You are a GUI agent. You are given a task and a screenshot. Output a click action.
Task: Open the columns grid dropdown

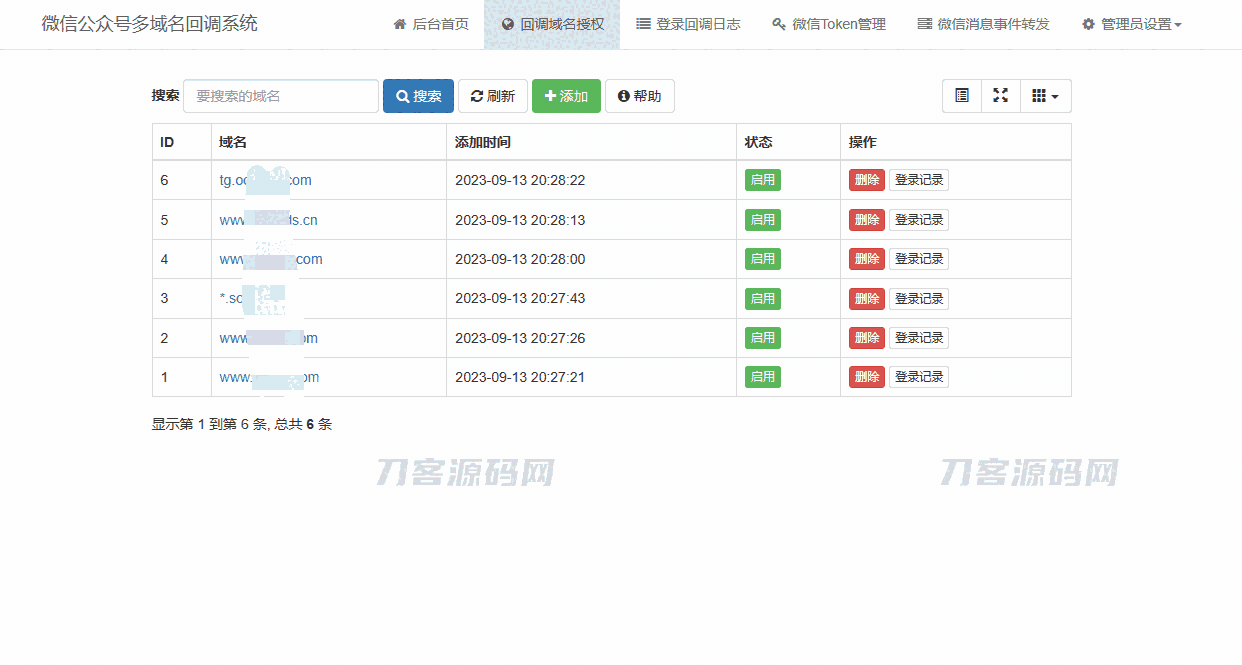pyautogui.click(x=1045, y=96)
